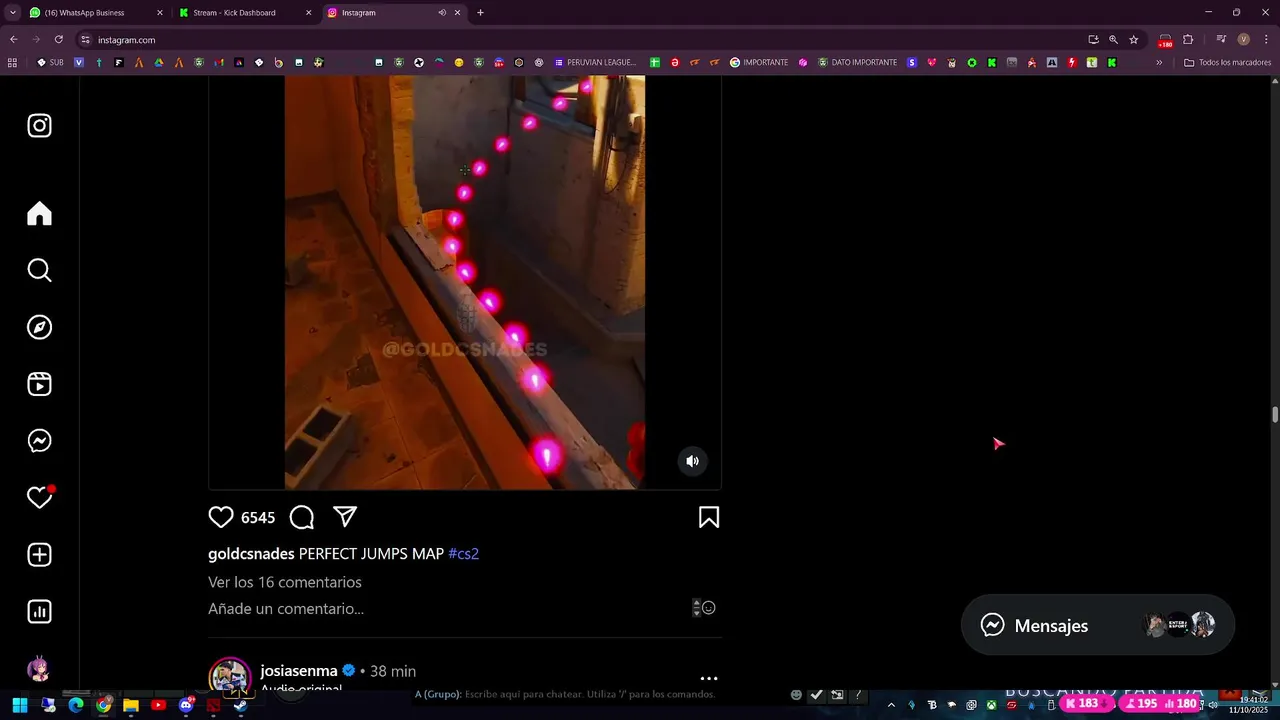Open Chrome apps grid icon
The width and height of the screenshot is (1280, 720).
12,63
